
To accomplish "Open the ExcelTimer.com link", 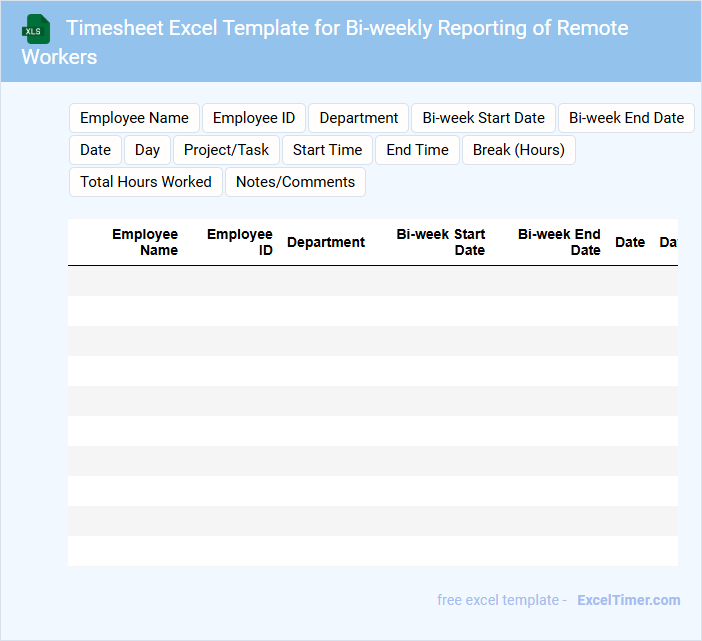I will click(x=629, y=600).
